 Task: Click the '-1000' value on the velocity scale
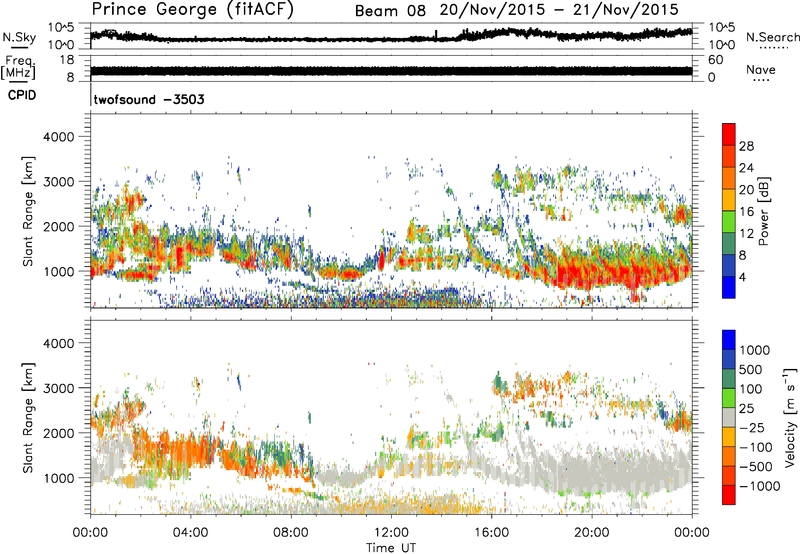760,486
